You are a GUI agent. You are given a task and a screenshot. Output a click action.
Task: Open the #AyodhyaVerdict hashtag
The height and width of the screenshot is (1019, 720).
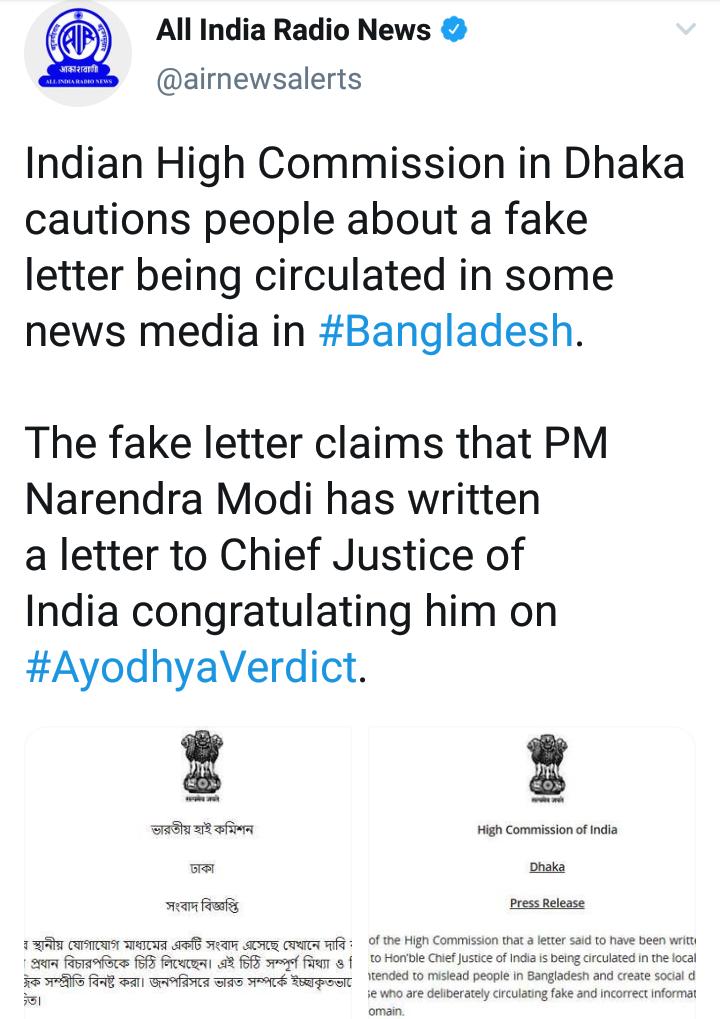pyautogui.click(x=190, y=664)
